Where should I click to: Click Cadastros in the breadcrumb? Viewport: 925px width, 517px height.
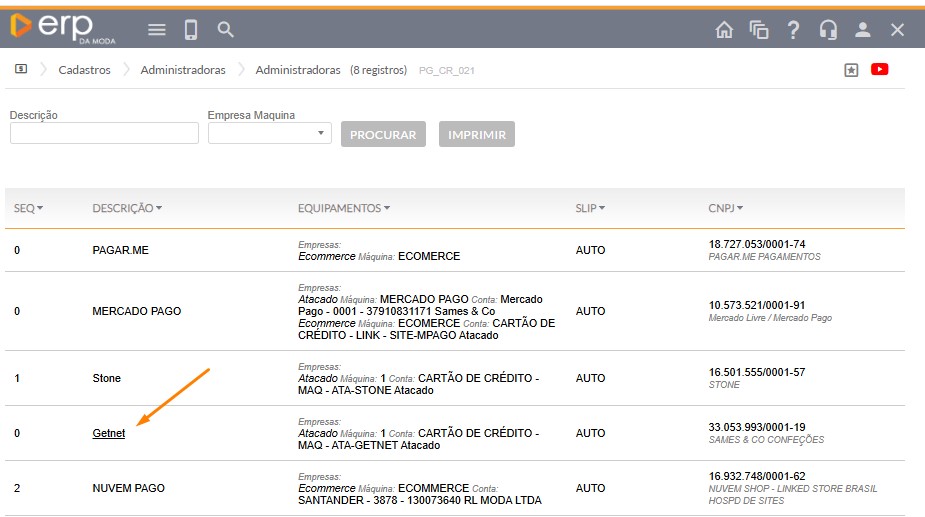click(x=85, y=70)
